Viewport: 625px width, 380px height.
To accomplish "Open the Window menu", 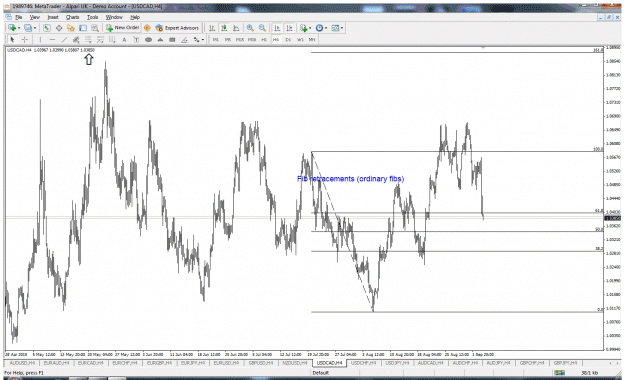I will 114,17.
